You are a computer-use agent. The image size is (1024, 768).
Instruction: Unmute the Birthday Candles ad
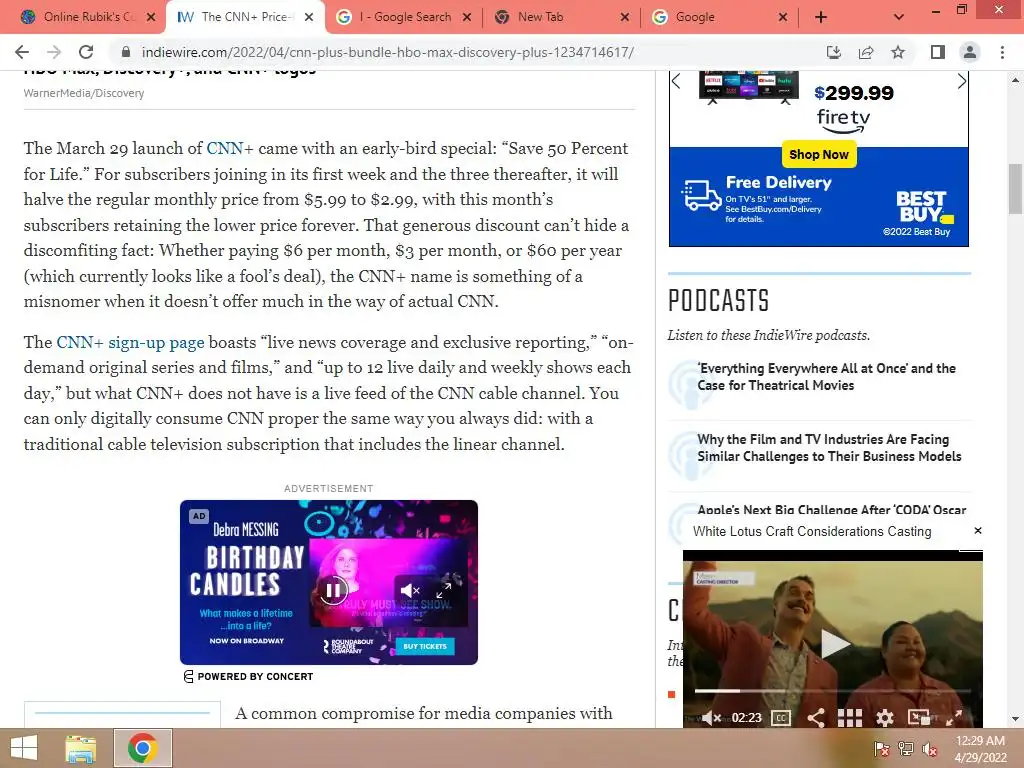(x=410, y=591)
